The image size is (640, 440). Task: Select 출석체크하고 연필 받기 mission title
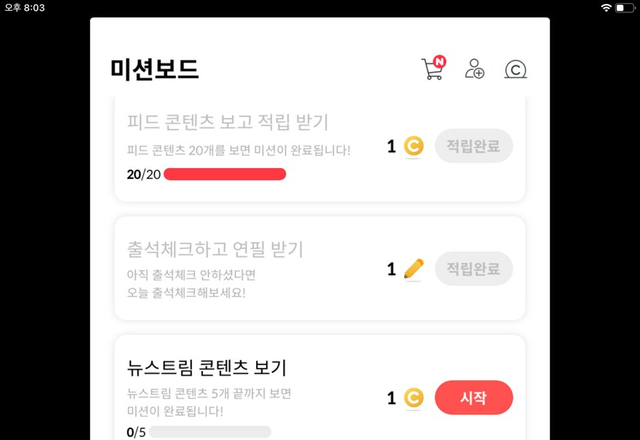pos(215,248)
